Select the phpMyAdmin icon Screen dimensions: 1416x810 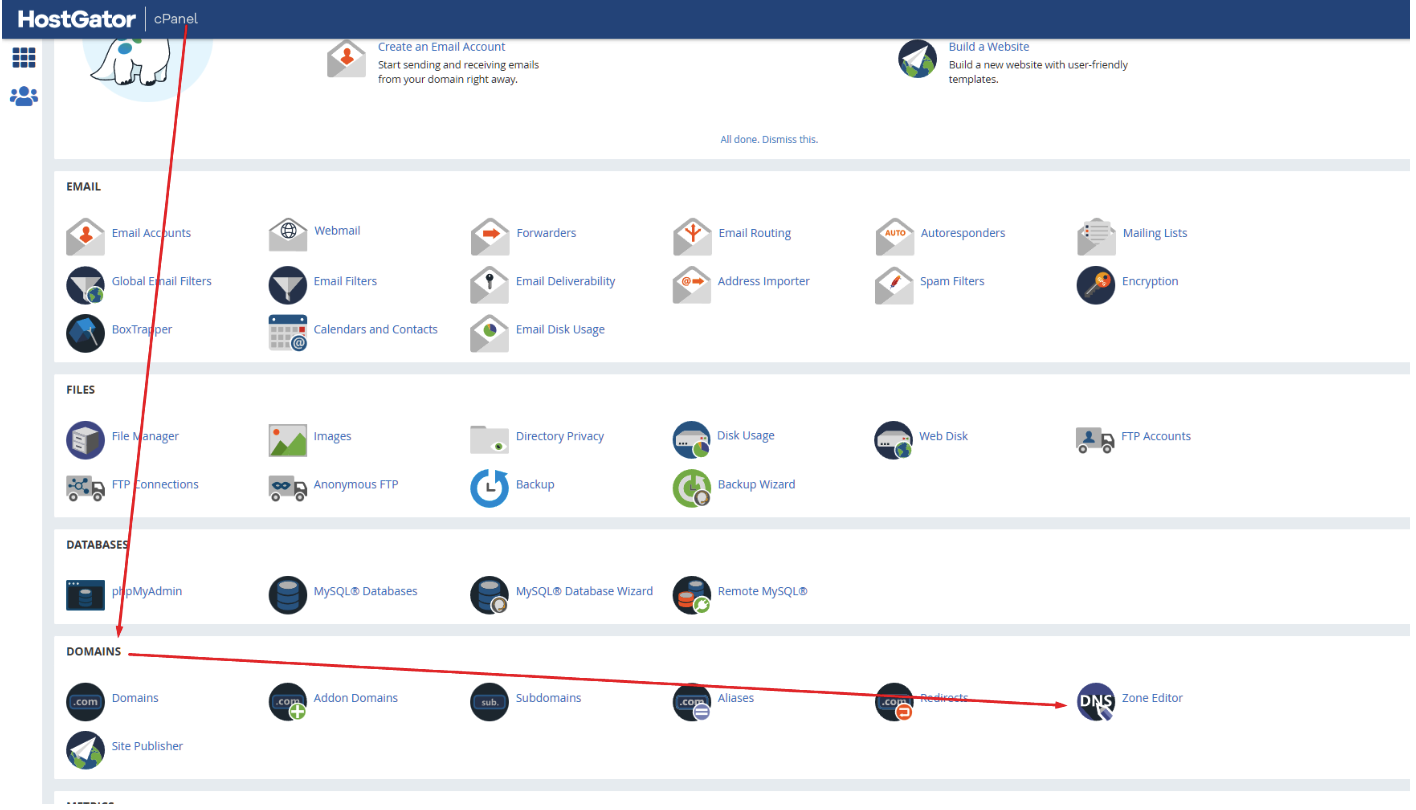[x=85, y=594]
